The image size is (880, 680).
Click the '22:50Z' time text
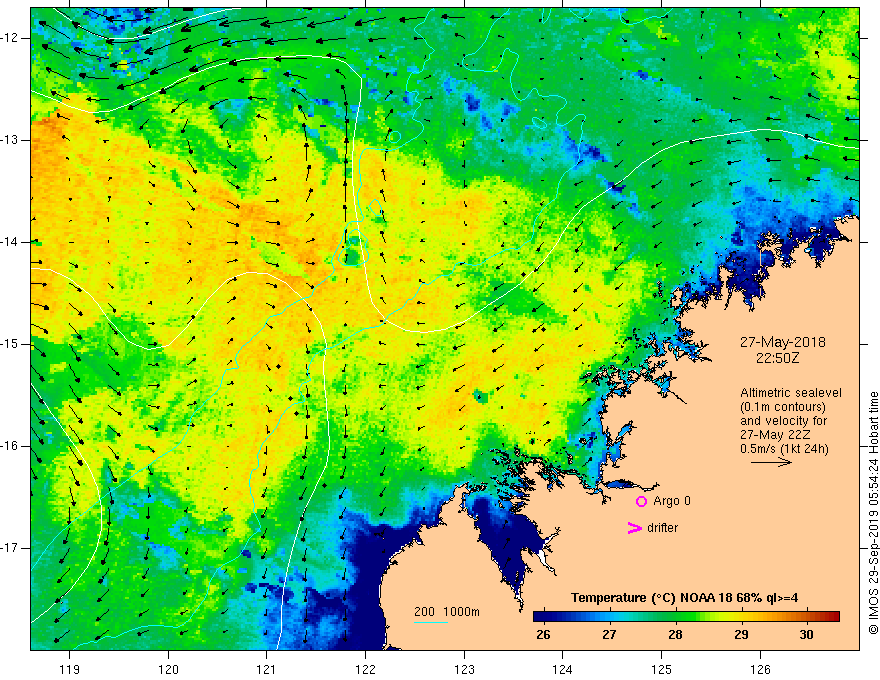point(777,358)
